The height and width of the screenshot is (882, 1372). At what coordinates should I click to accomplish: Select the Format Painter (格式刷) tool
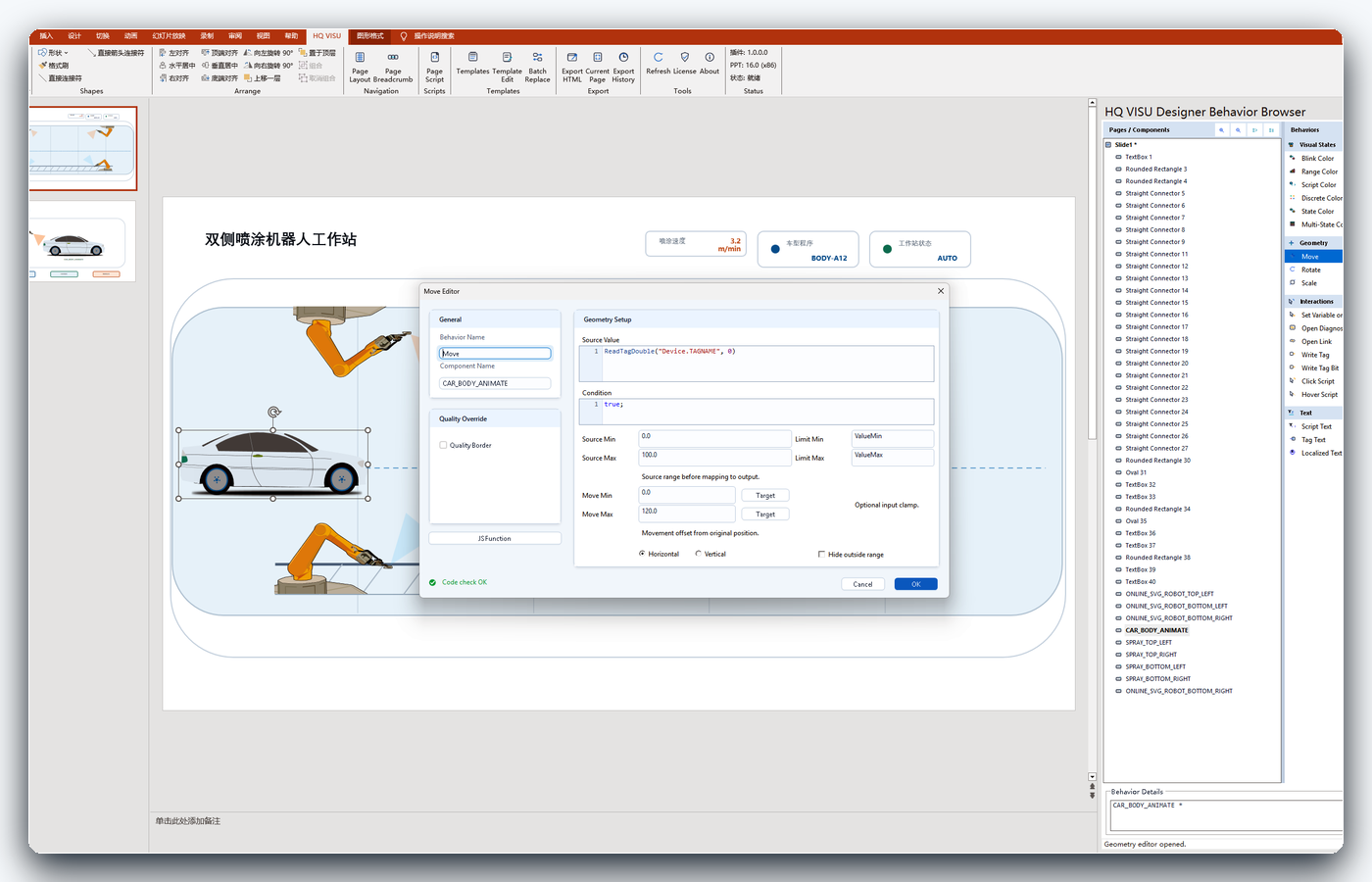[x=54, y=66]
